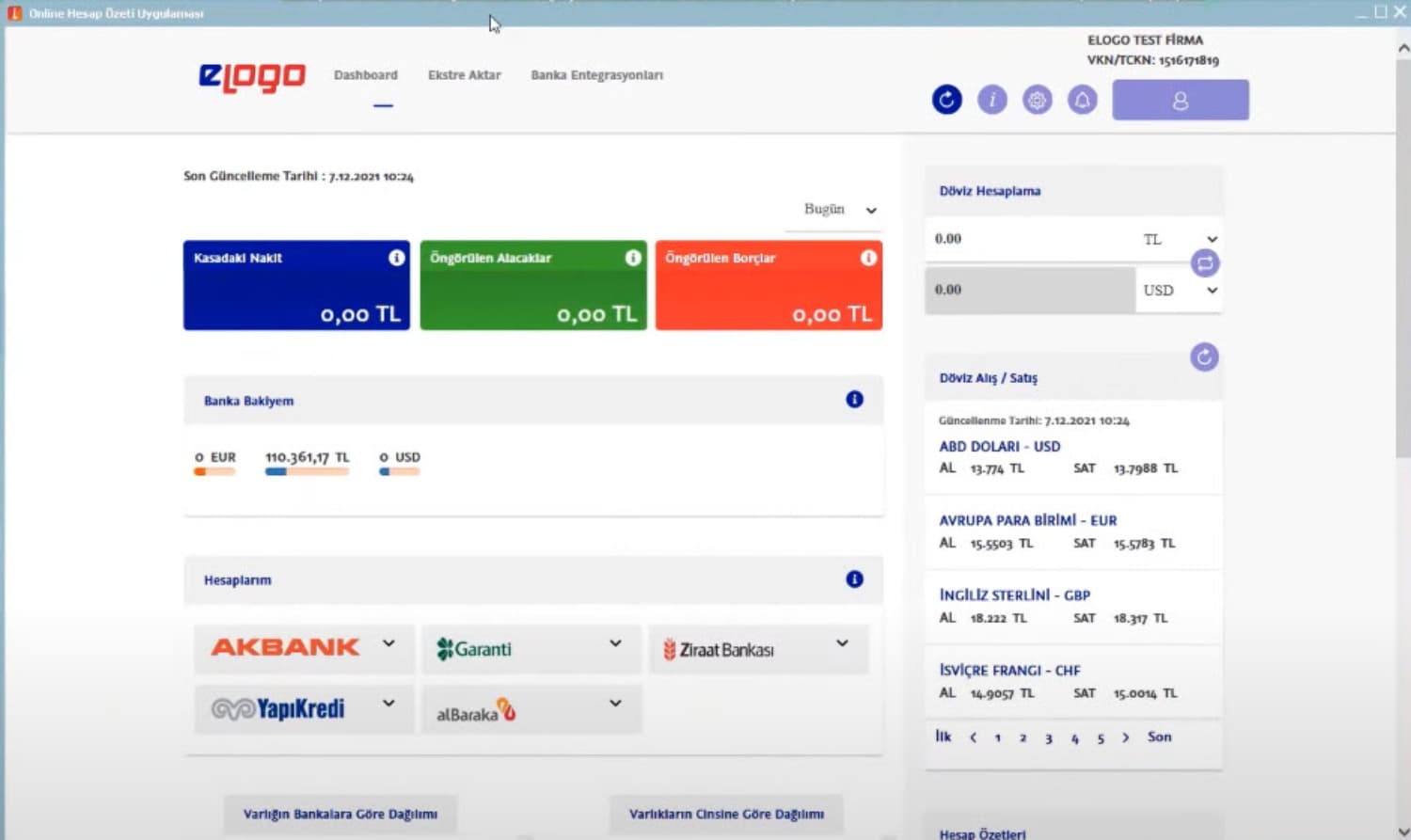
Task: Refresh the Döviz Alış / Satış rates
Action: pyautogui.click(x=1204, y=357)
